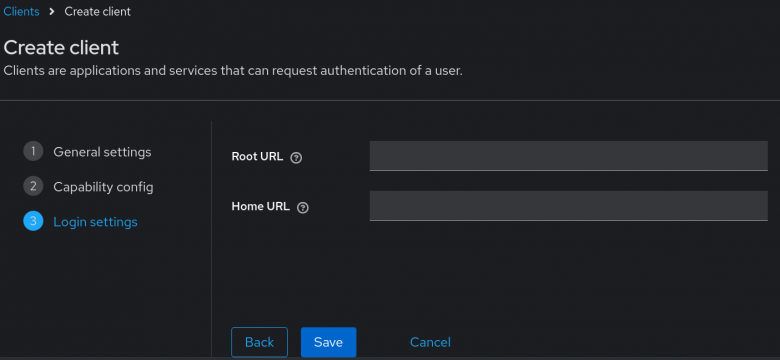Focus the Home URL input field
Image resolution: width=780 pixels, height=360 pixels.
[569, 205]
